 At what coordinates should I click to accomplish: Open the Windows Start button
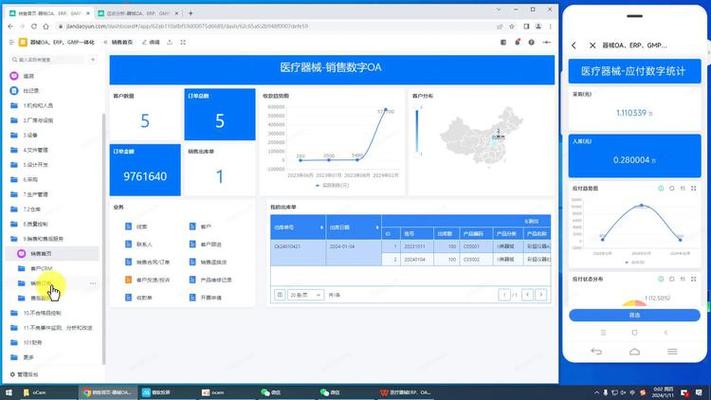click(8, 392)
